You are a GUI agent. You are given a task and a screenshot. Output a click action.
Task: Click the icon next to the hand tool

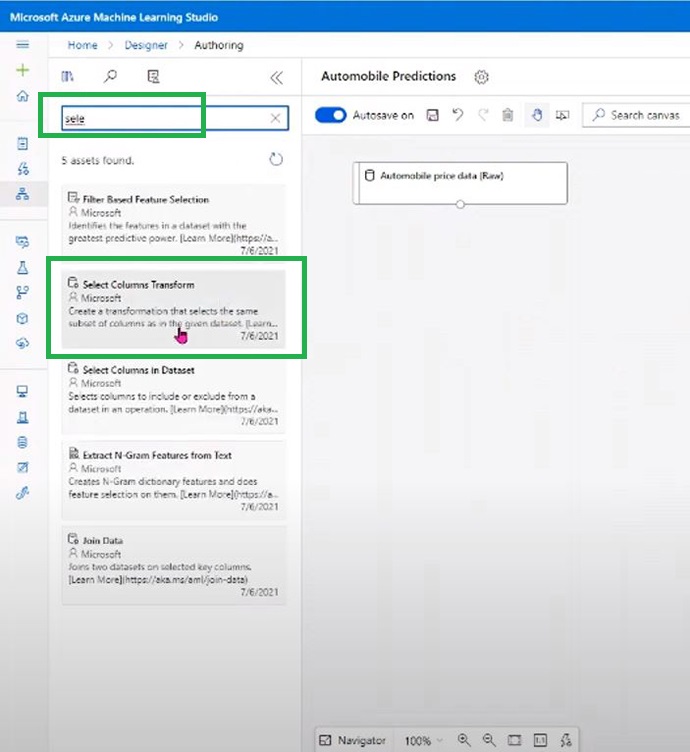[562, 115]
